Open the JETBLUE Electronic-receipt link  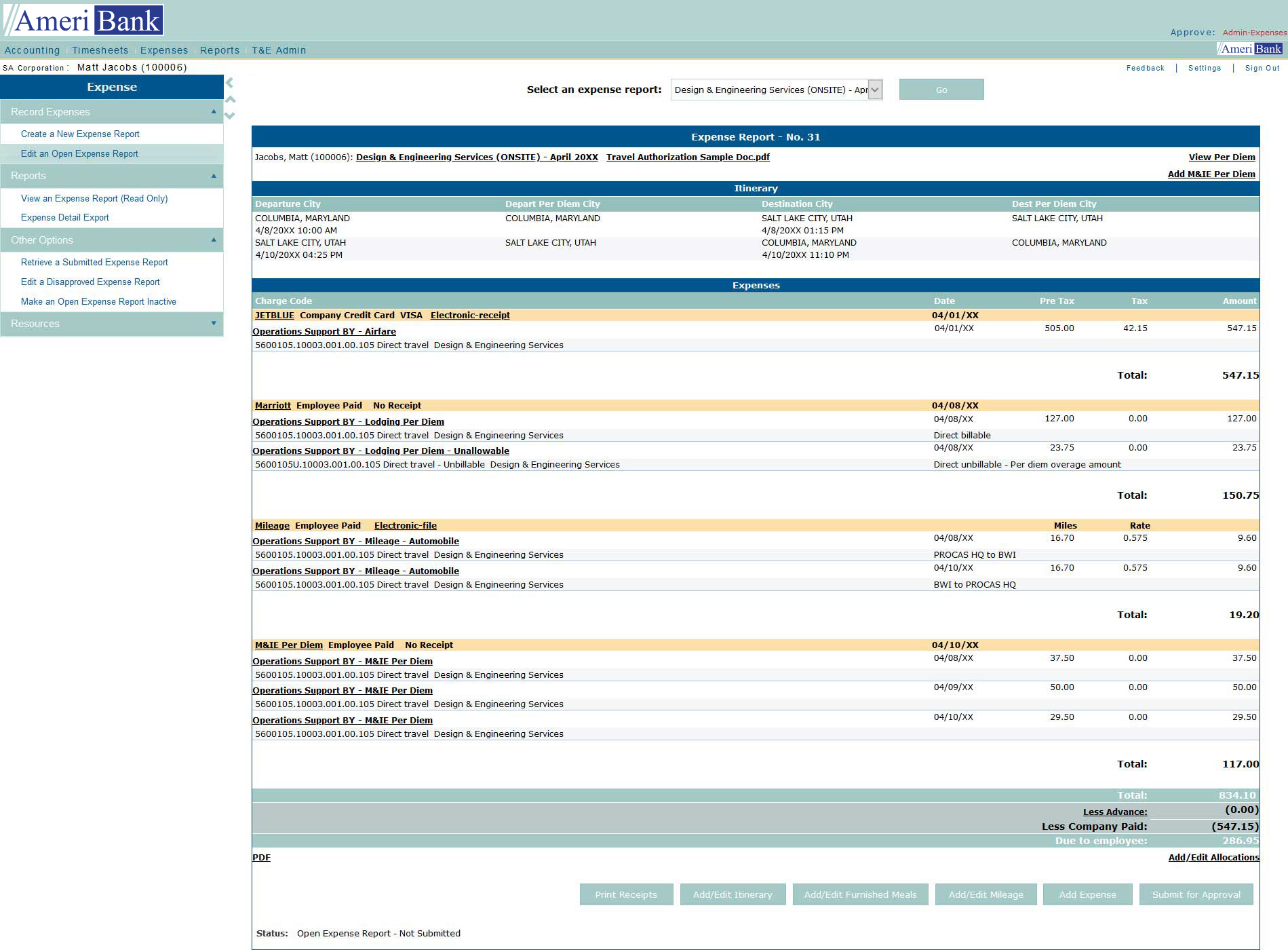click(470, 315)
